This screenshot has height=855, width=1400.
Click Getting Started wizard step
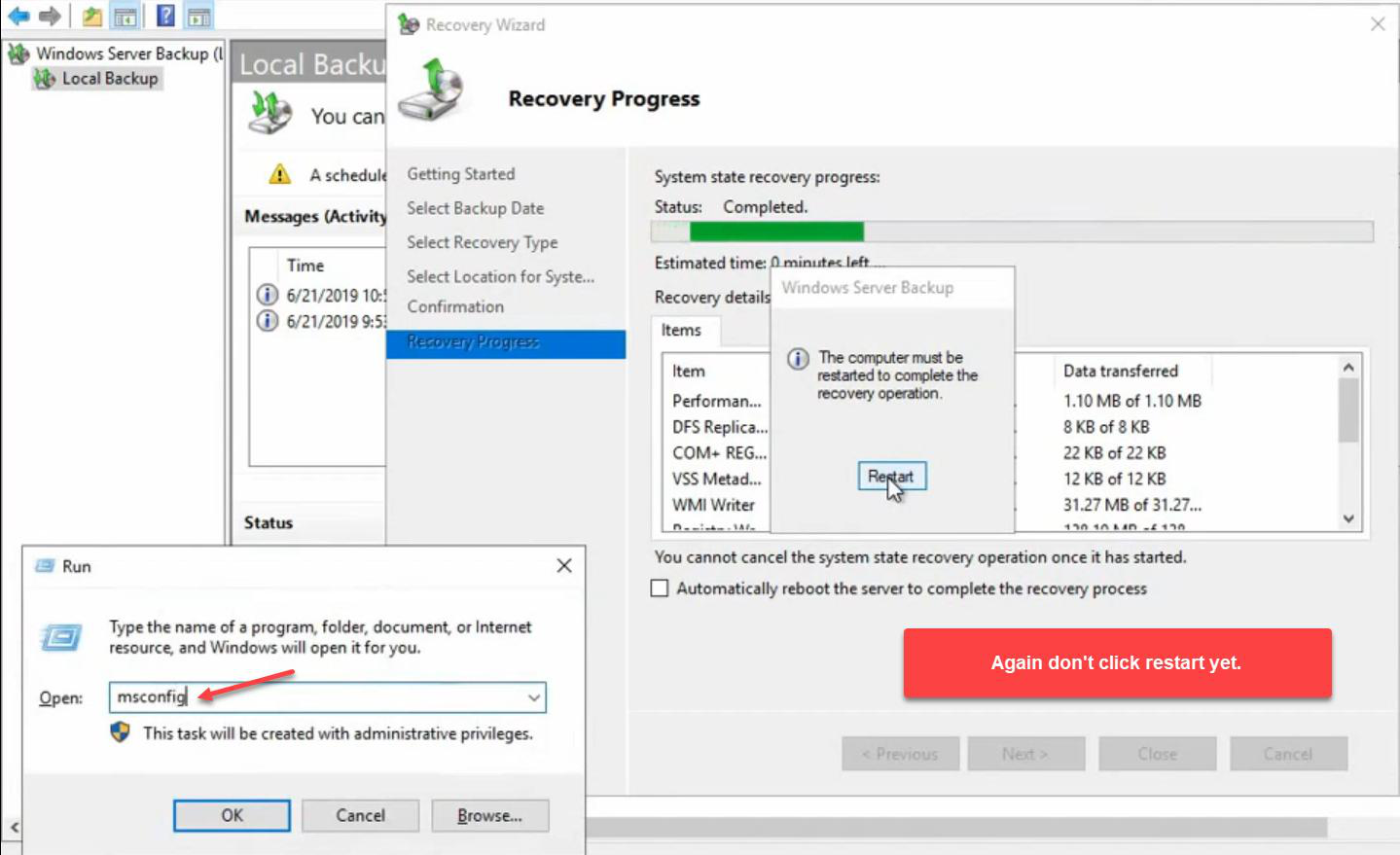461,174
